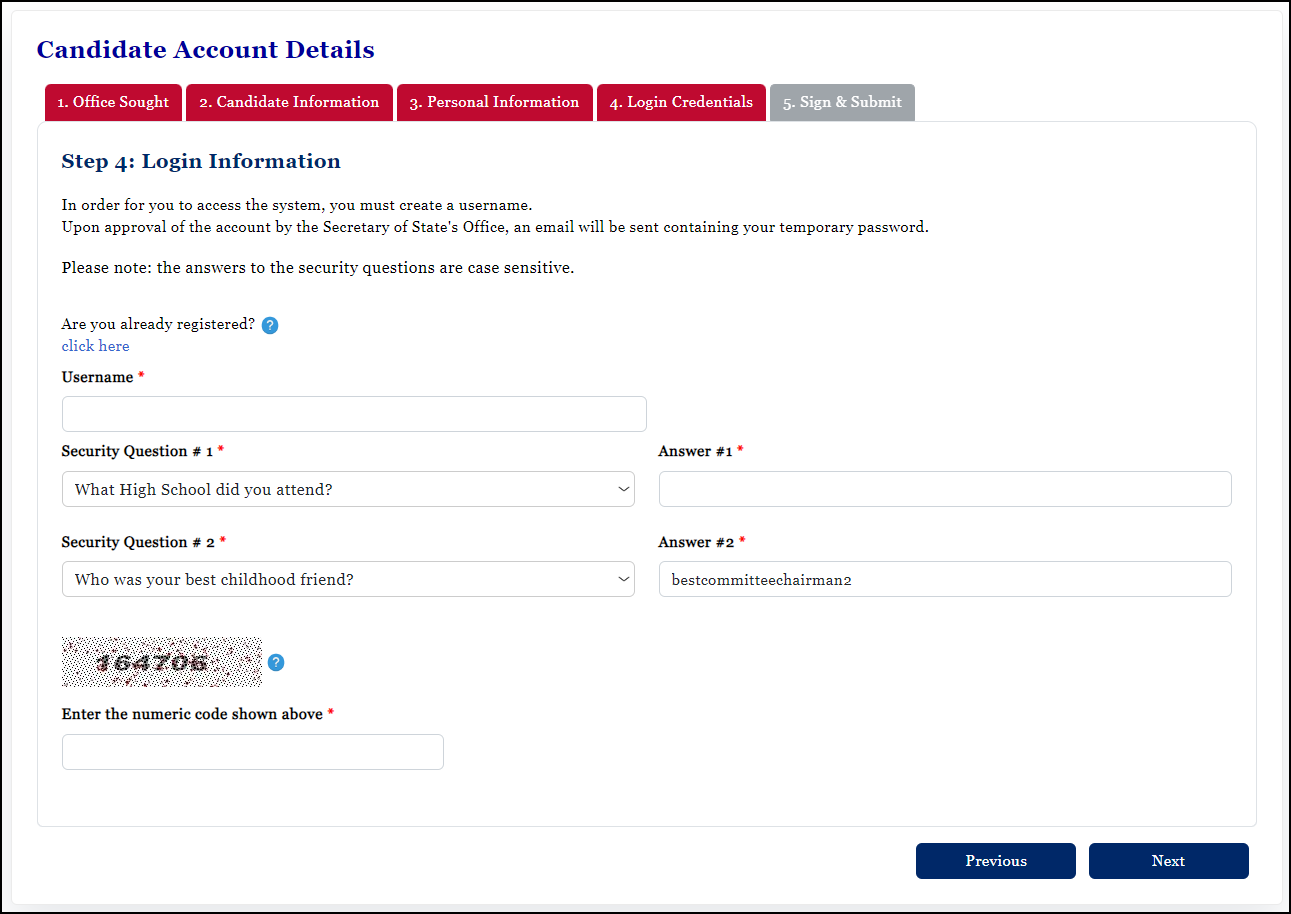Open the Security Question #1 dropdown
Image resolution: width=1291 pixels, height=914 pixels.
pyautogui.click(x=348, y=489)
